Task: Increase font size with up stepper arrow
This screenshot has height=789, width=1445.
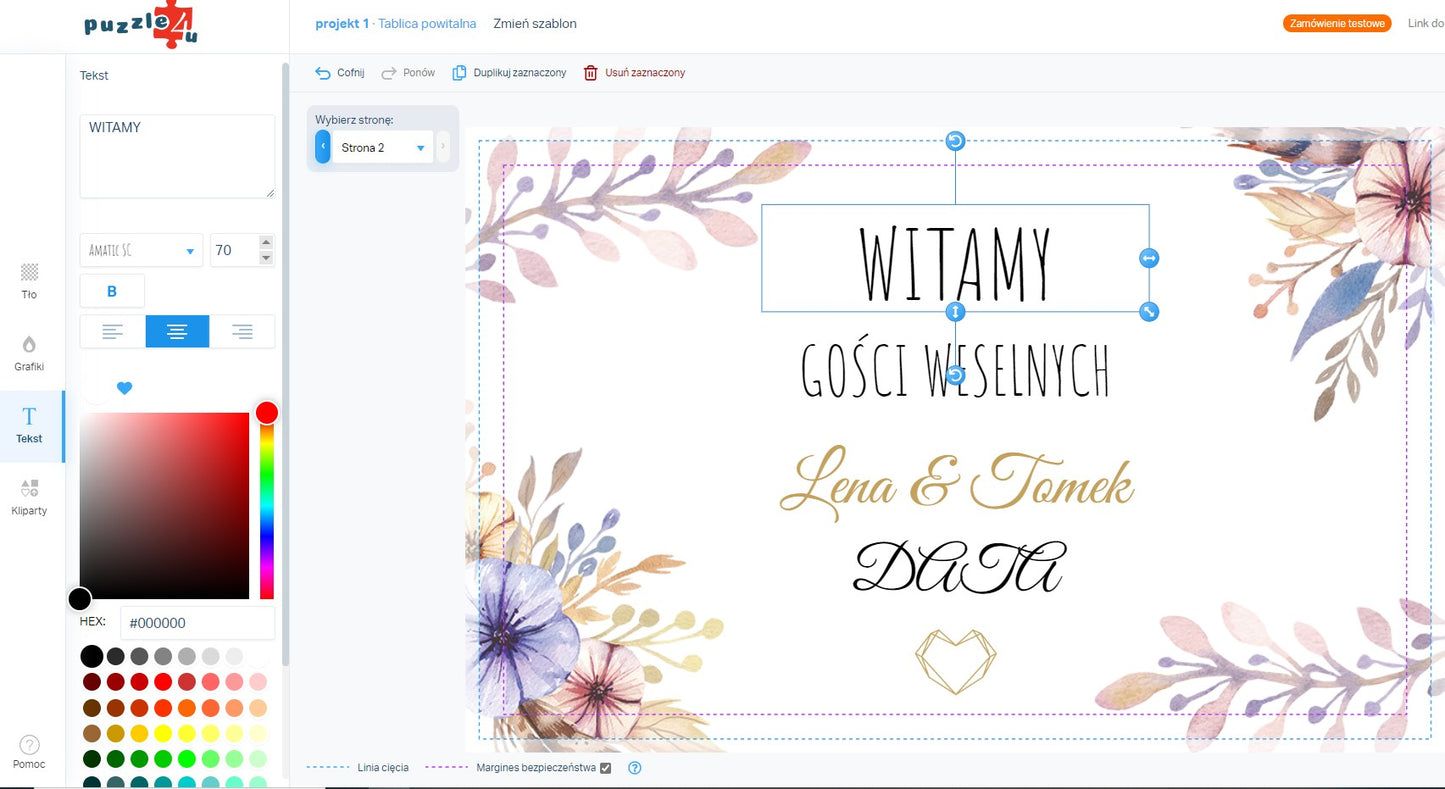Action: (x=265, y=242)
